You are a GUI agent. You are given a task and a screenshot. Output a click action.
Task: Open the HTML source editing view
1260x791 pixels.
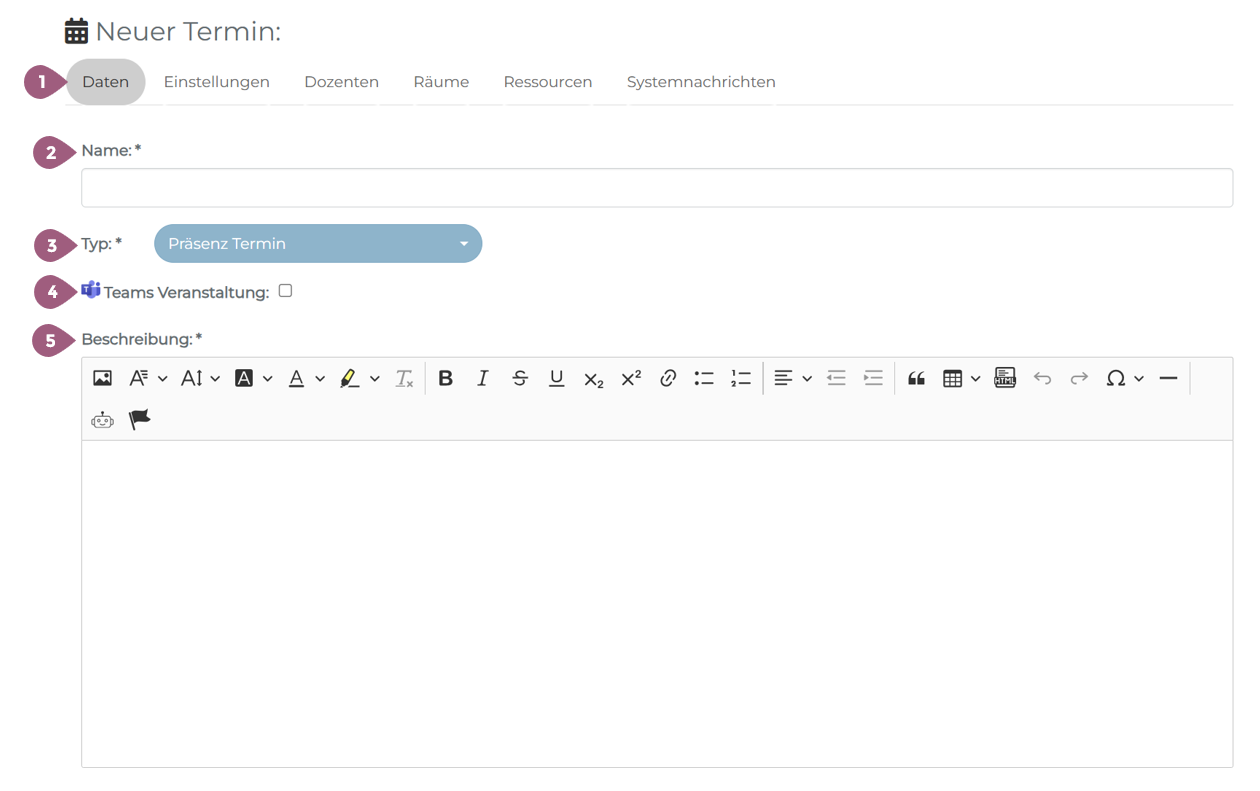pos(1005,378)
